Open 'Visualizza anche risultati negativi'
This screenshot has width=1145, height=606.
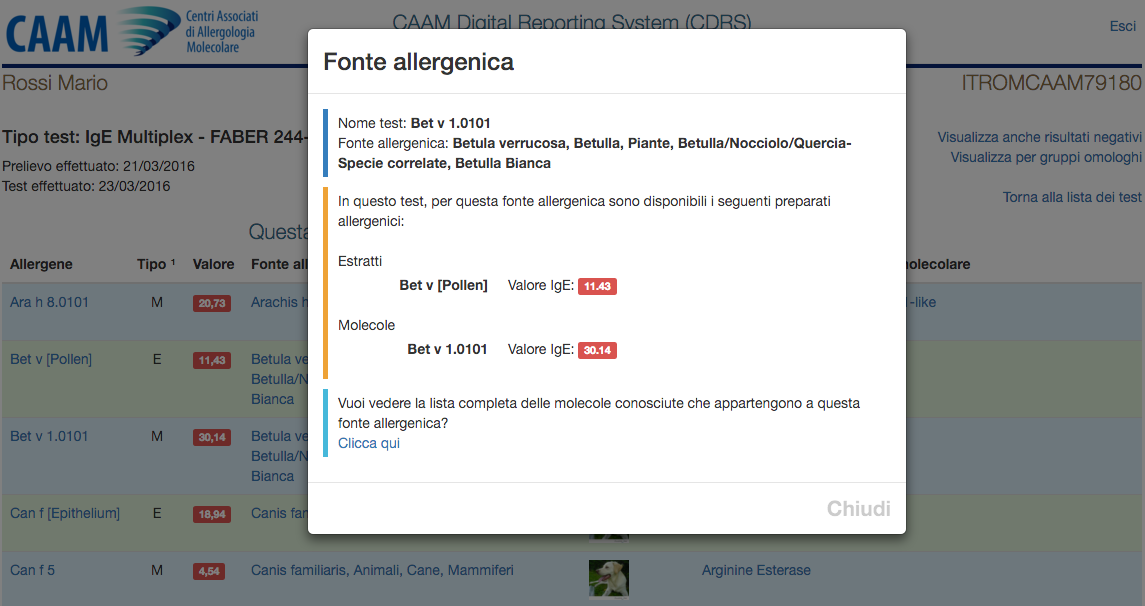(x=1039, y=137)
